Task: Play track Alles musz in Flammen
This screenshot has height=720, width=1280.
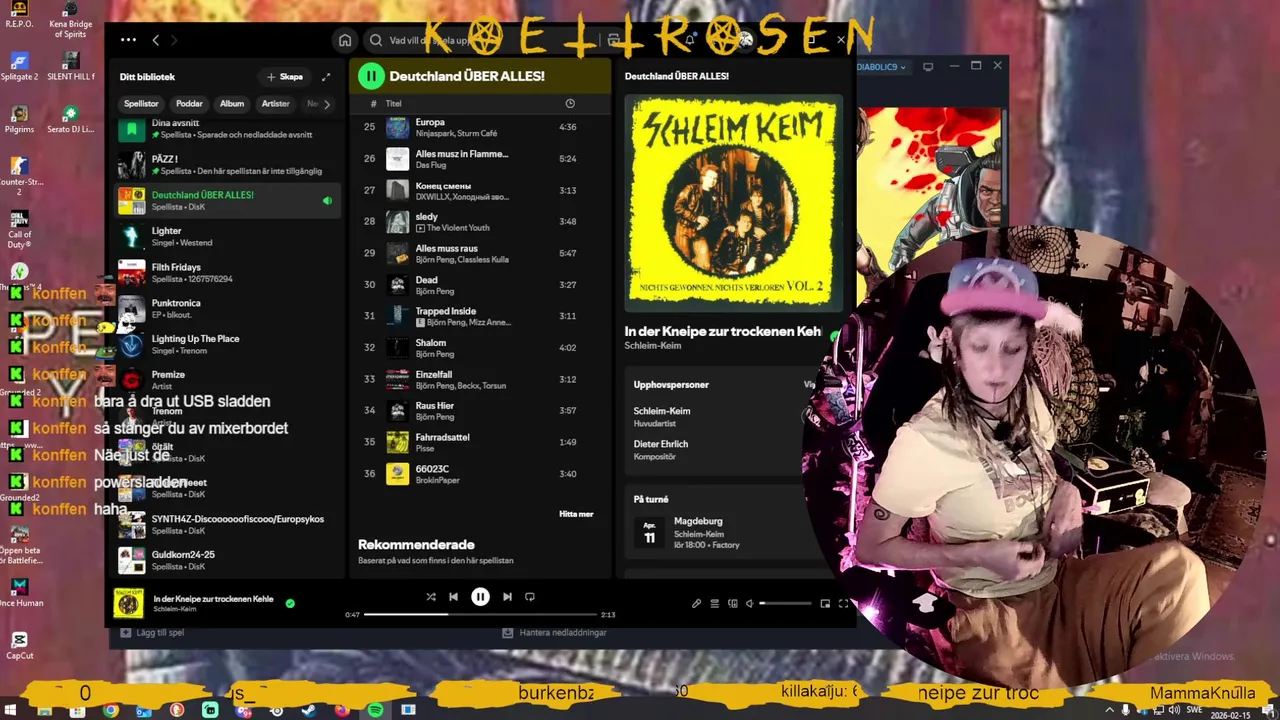Action: 482,159
